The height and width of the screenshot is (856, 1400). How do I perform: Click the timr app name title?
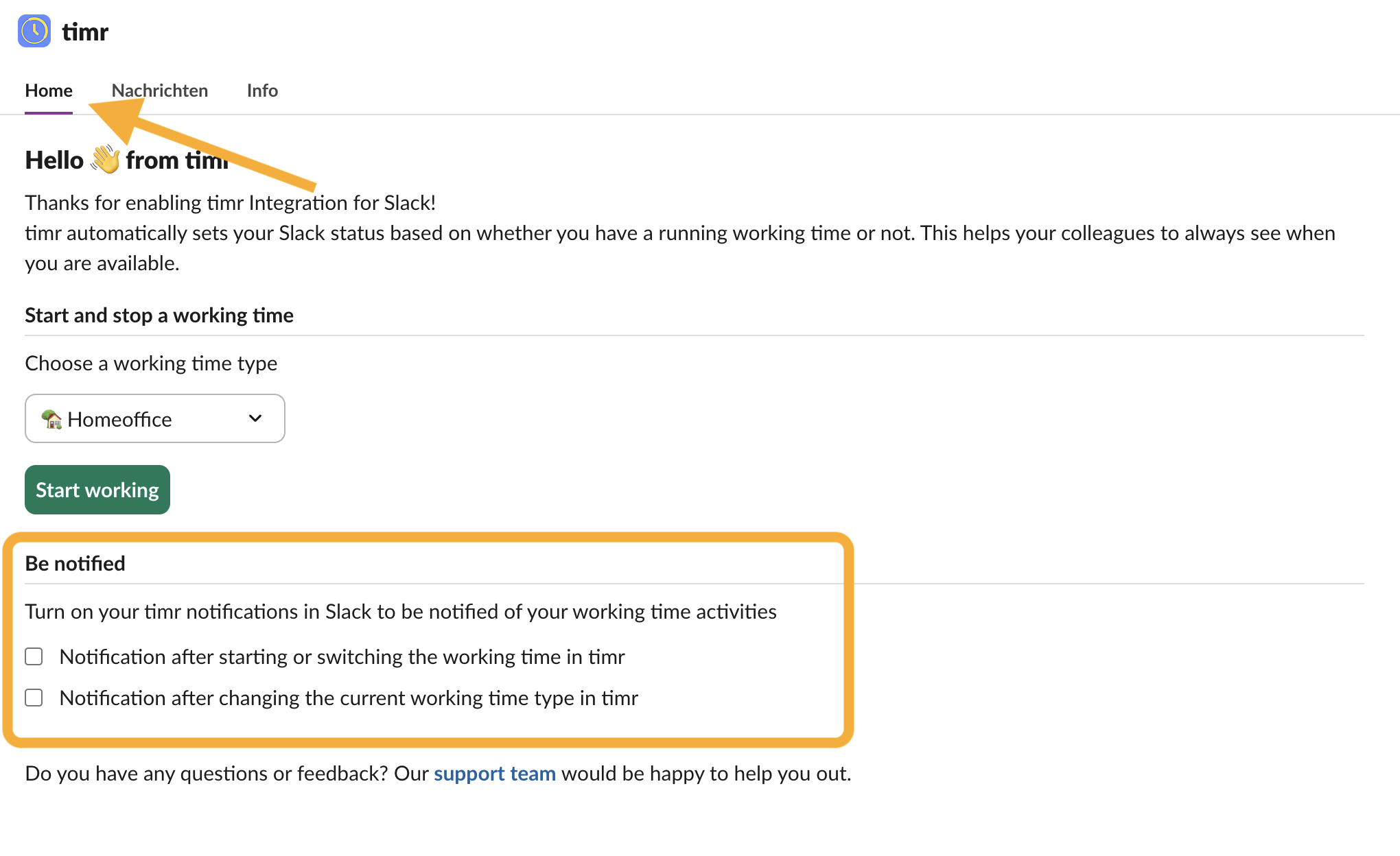(x=85, y=32)
